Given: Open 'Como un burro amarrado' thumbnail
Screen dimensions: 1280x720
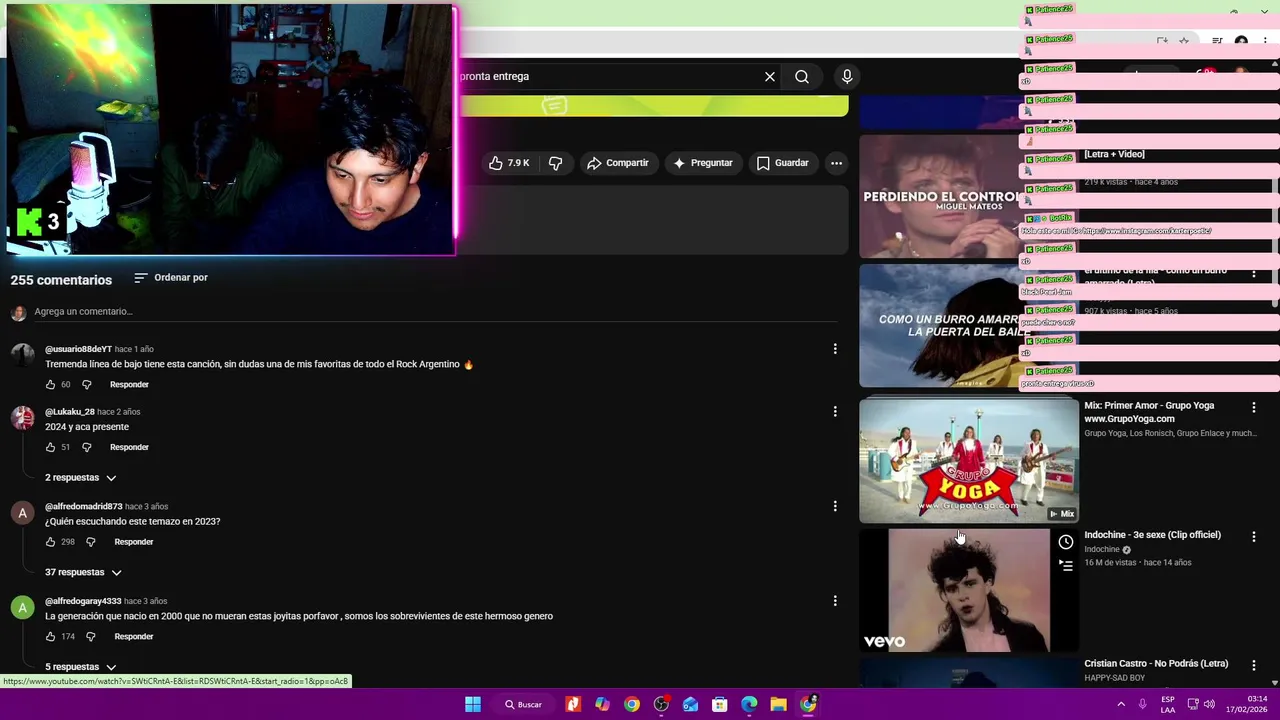Looking at the screenshot, I should 939,326.
